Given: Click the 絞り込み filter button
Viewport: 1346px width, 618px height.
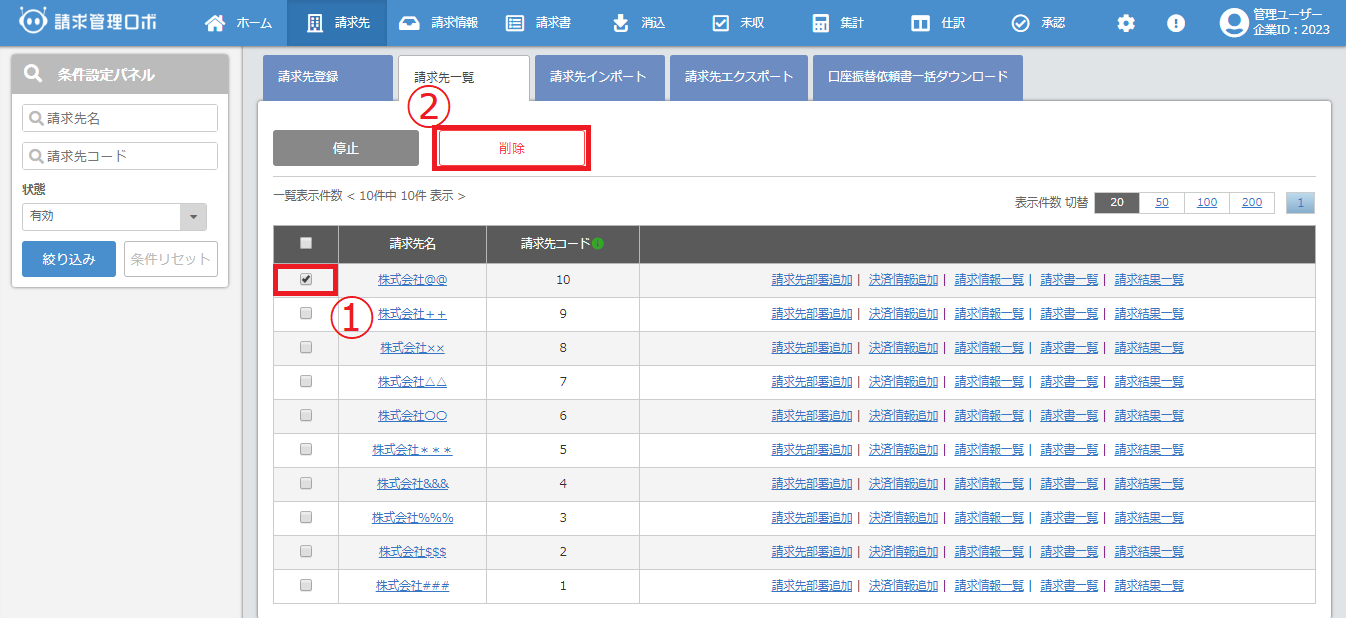Looking at the screenshot, I should tap(69, 259).
